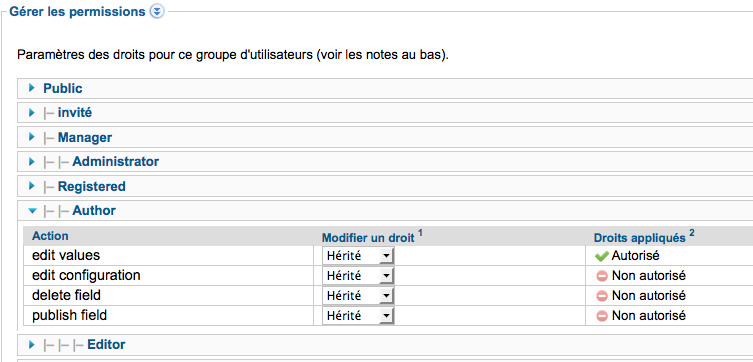Click red denied icon for edit configuration
The image size is (753, 362).
(x=602, y=276)
